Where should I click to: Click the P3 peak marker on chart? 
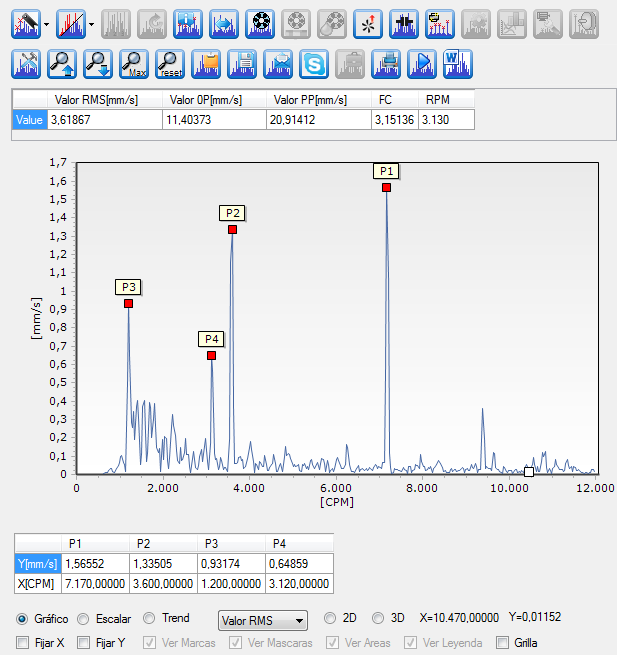(129, 304)
